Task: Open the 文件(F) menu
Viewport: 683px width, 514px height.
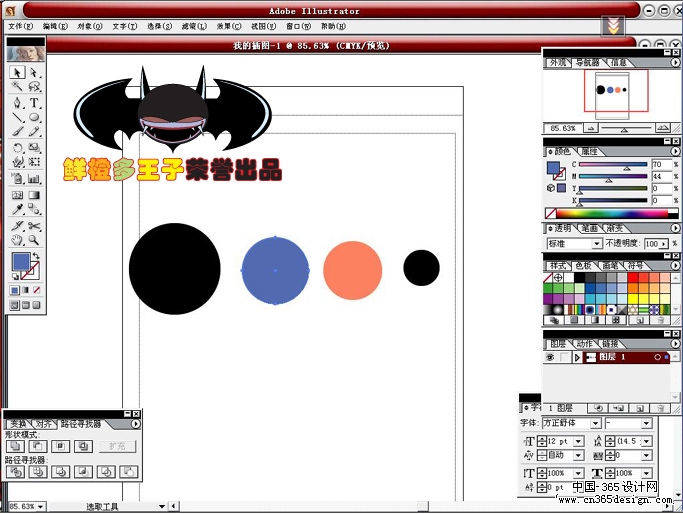Action: (20, 26)
